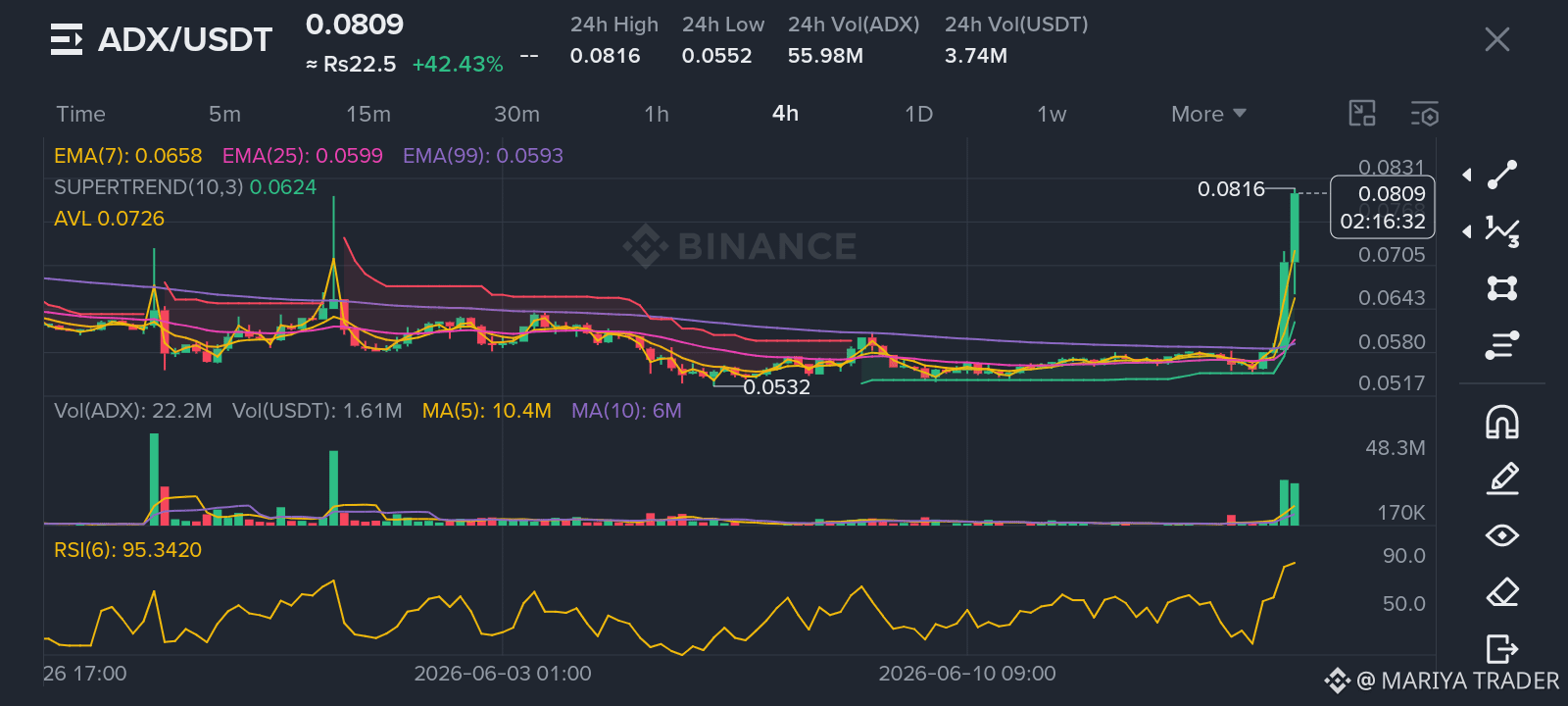
Task: Select the 30m interval
Action: (x=516, y=114)
